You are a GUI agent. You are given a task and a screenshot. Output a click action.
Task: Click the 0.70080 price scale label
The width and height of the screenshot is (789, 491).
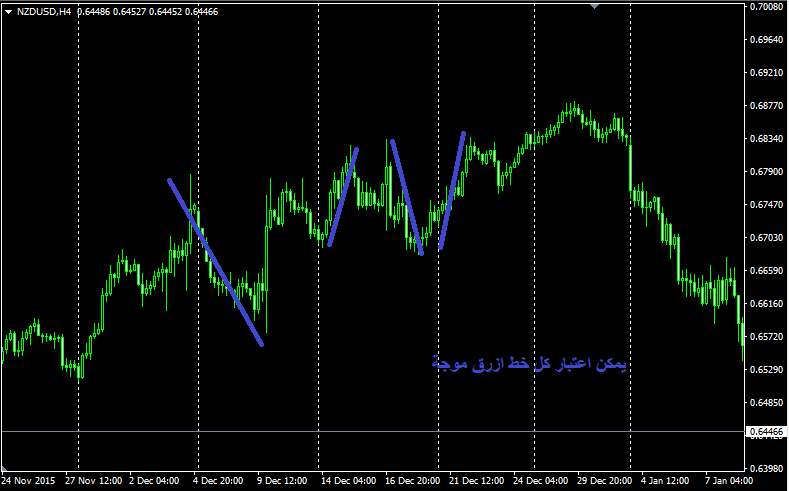coord(766,7)
